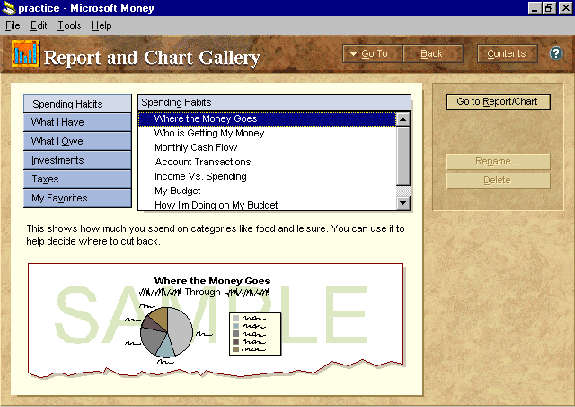Open the Tools menu
This screenshot has width=575, height=407.
69,25
